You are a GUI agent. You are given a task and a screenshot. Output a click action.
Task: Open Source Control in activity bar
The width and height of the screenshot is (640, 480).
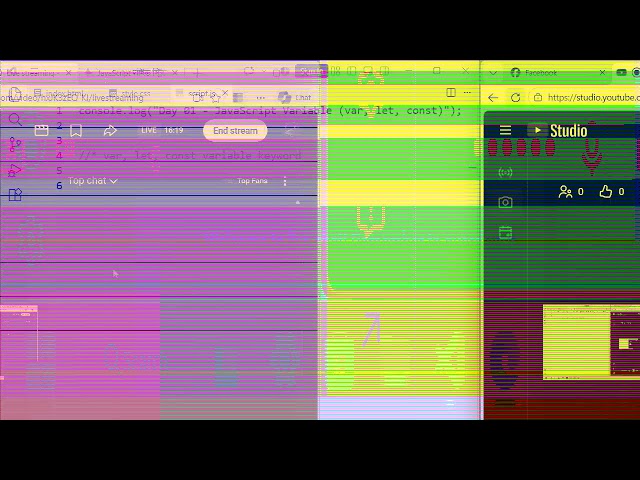tap(15, 144)
